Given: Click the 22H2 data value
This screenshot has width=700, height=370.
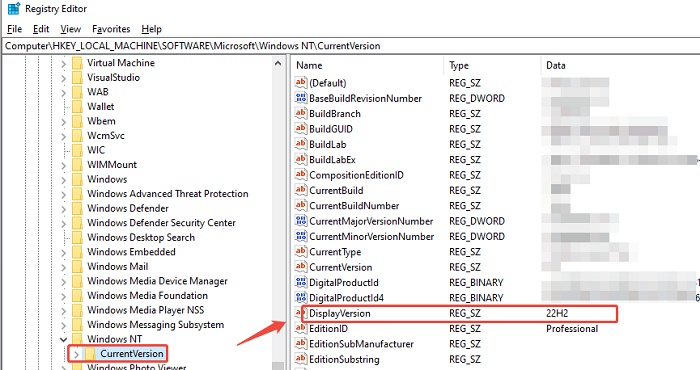Looking at the screenshot, I should 557,313.
